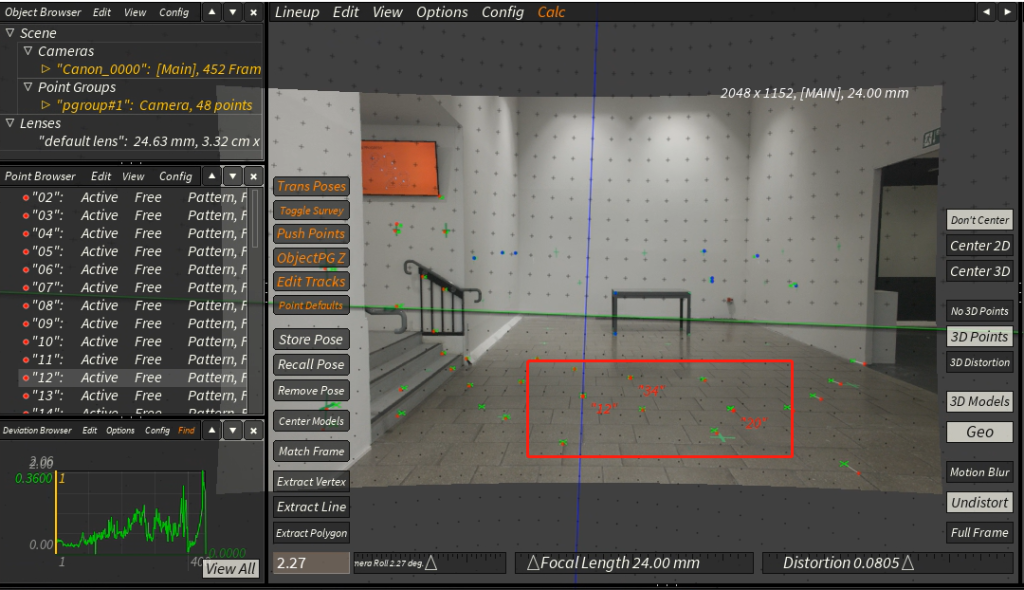The image size is (1024, 590).
Task: Click the Deviation Browser up-arrow icon
Action: [212, 431]
